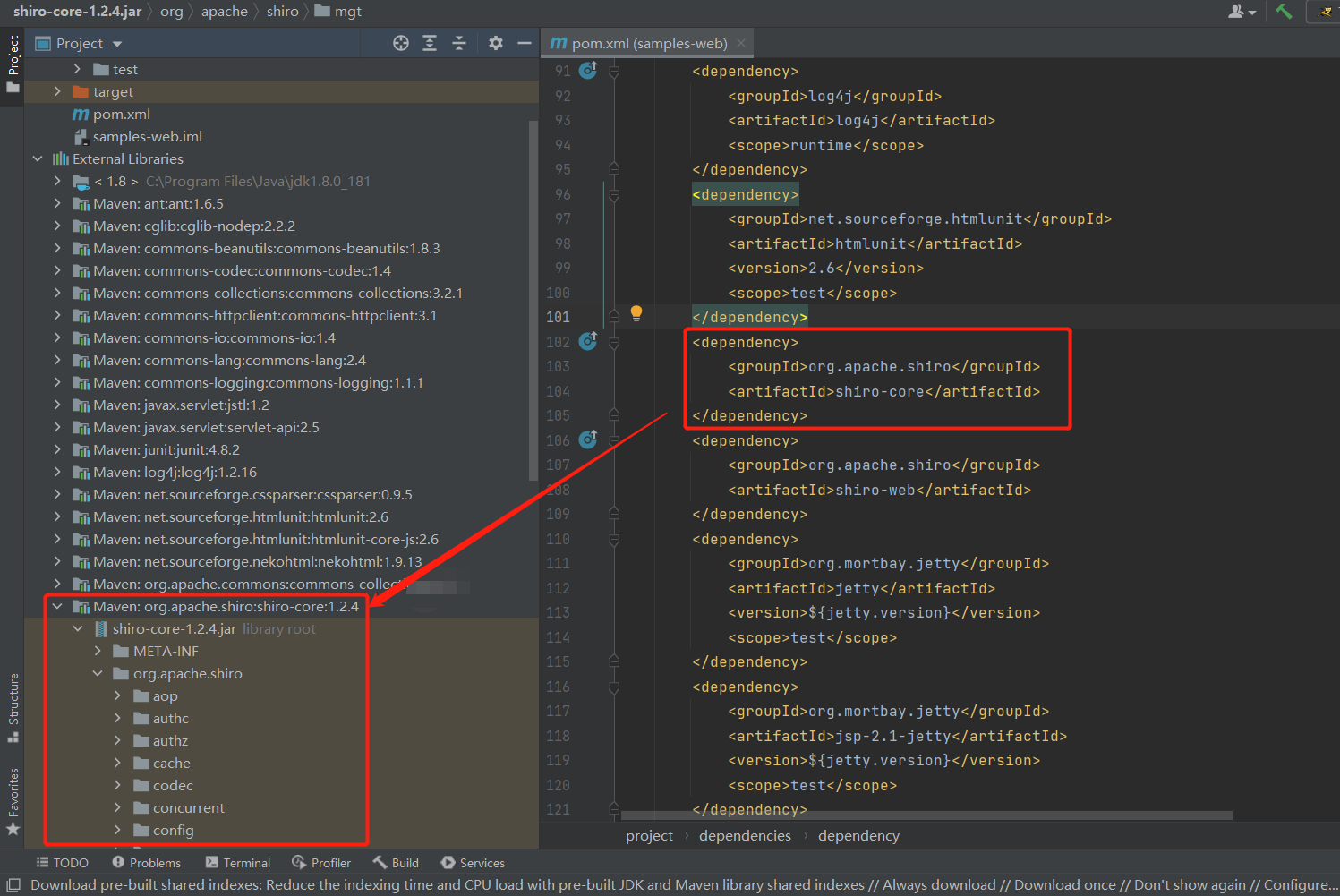Collapse Maven: org.apache.shiro:shiro-core:1.2.4 node
1340x896 pixels.
pyautogui.click(x=57, y=606)
